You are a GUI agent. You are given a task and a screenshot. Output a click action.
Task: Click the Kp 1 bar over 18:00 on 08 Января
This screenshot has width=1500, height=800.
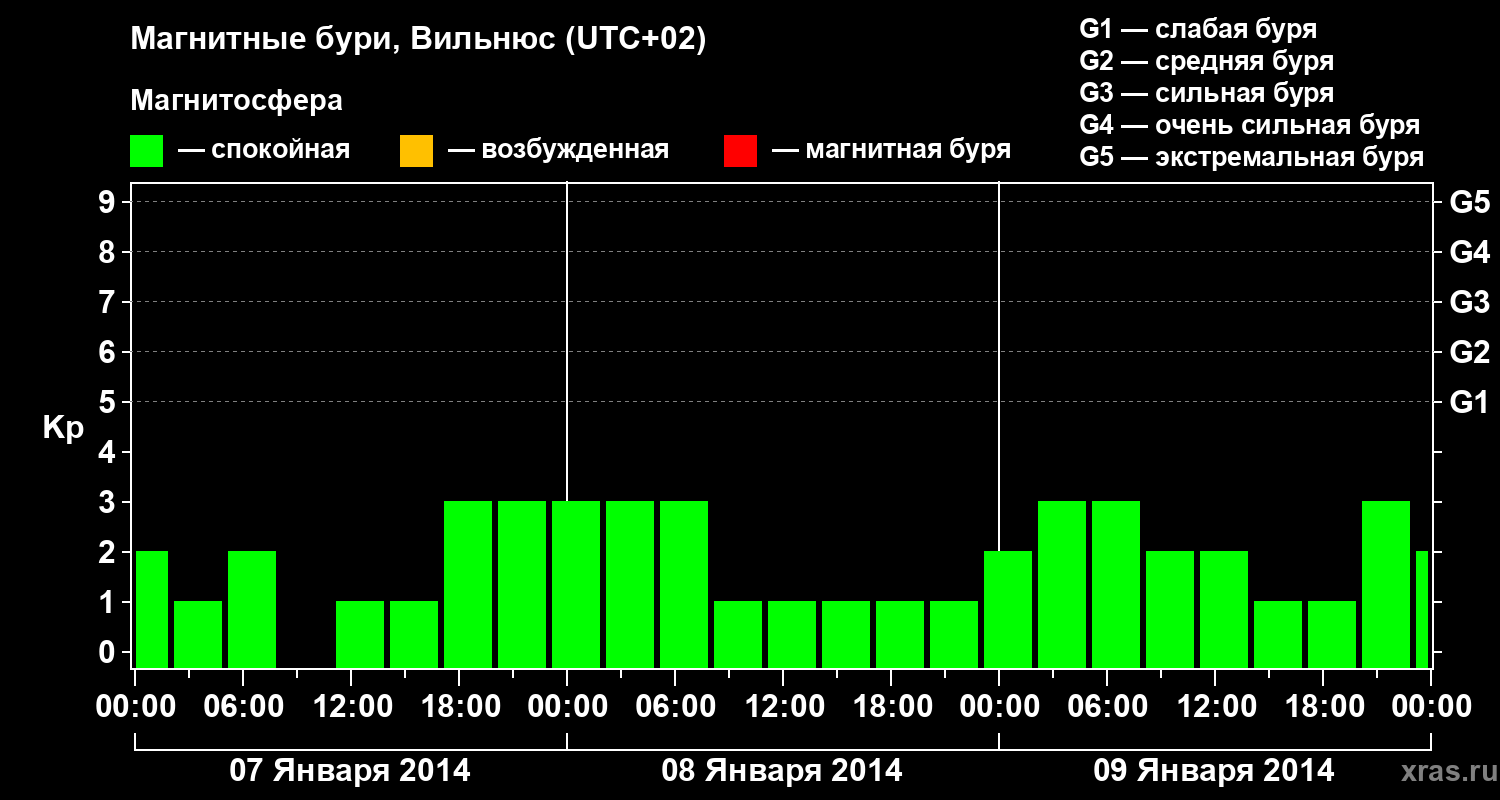click(x=900, y=634)
